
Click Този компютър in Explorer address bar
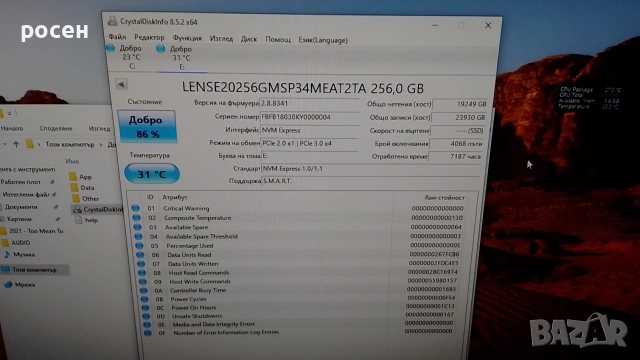(x=70, y=144)
